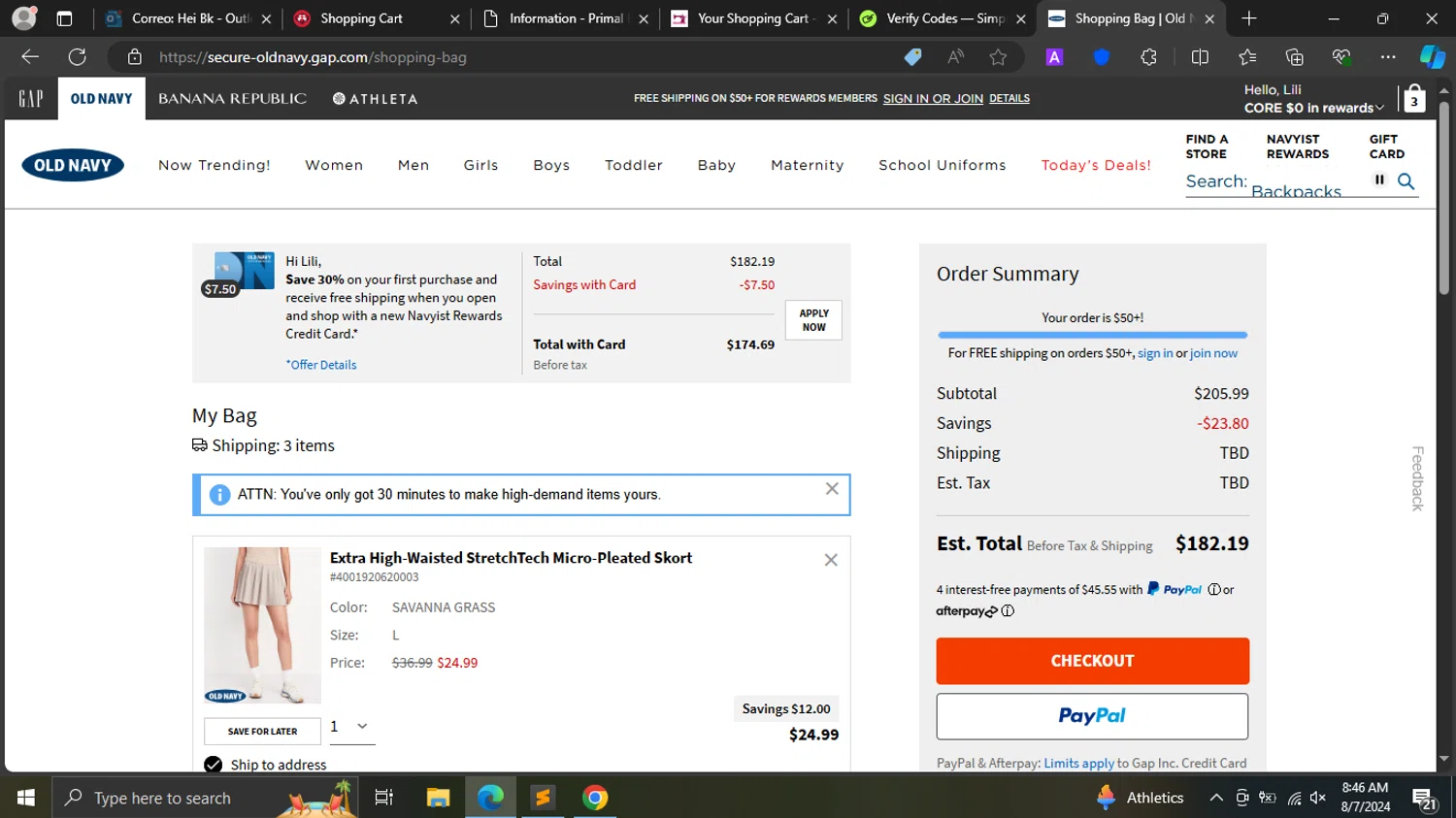This screenshot has height=818, width=1456.
Task: Click the Gap brand logo
Action: pyautogui.click(x=31, y=98)
